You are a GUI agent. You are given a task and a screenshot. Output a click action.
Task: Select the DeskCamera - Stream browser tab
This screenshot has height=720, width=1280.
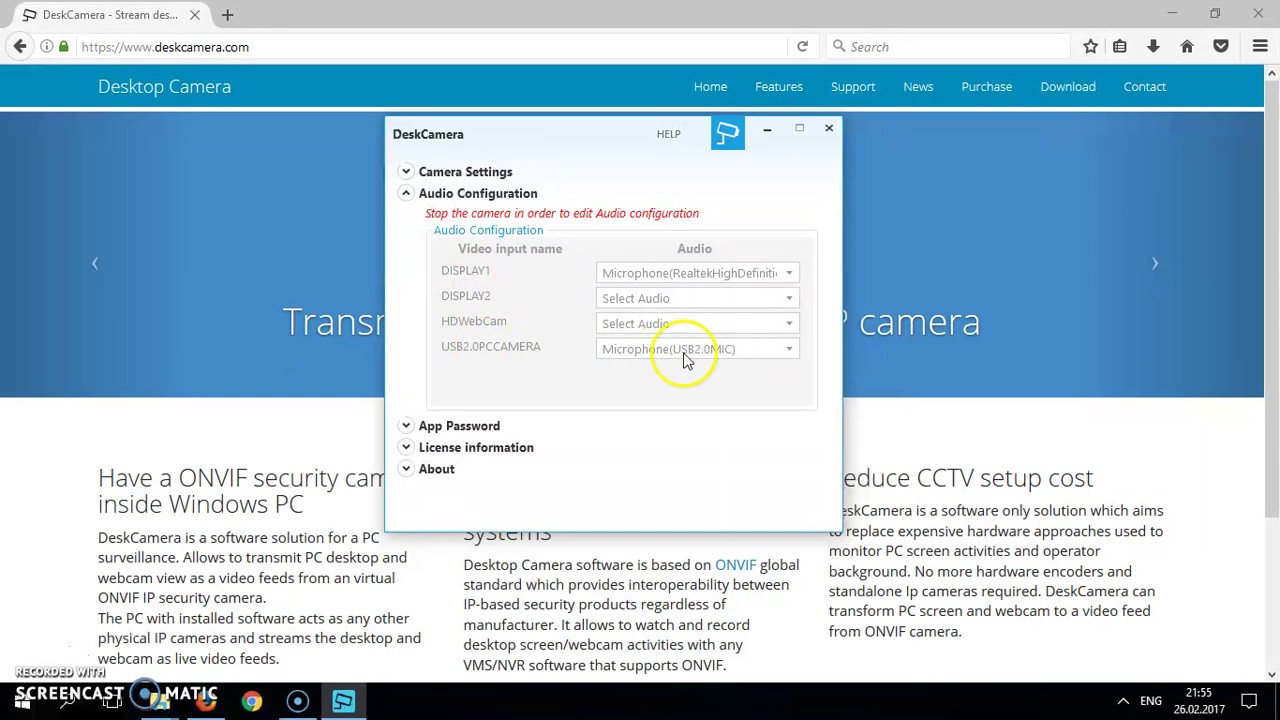[x=110, y=15]
